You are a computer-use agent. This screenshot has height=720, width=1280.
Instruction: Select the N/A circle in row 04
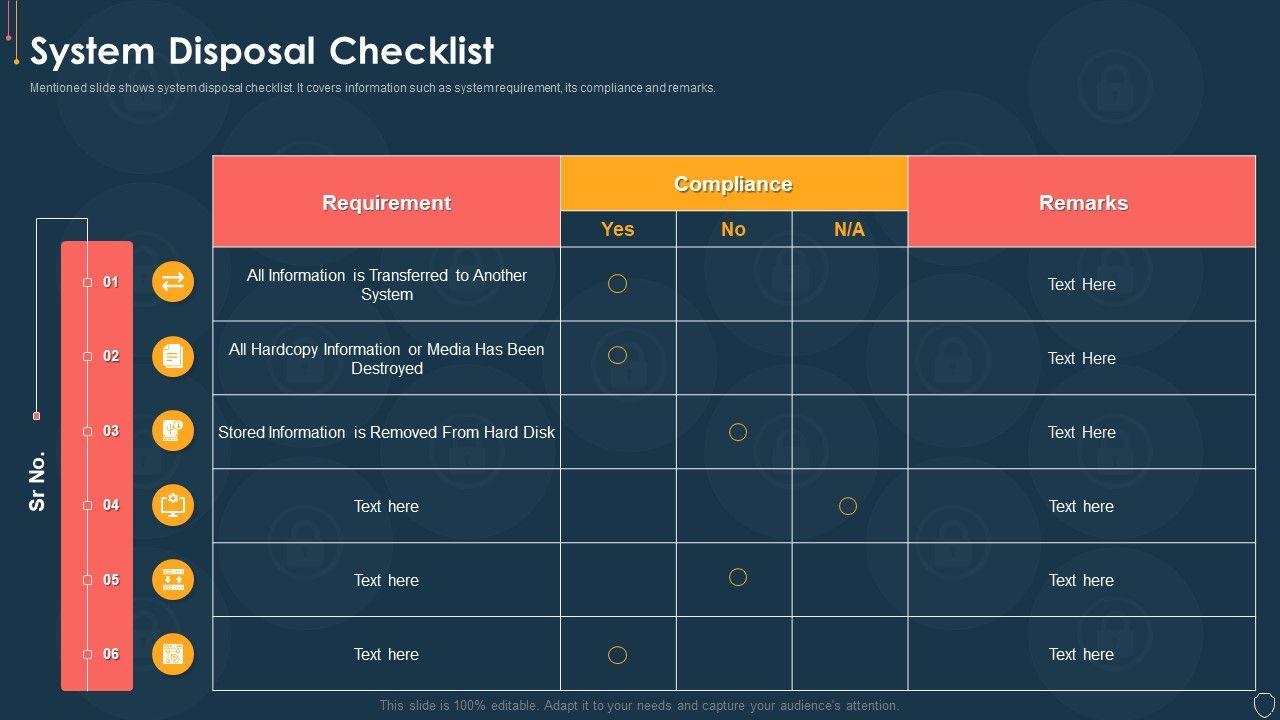848,506
